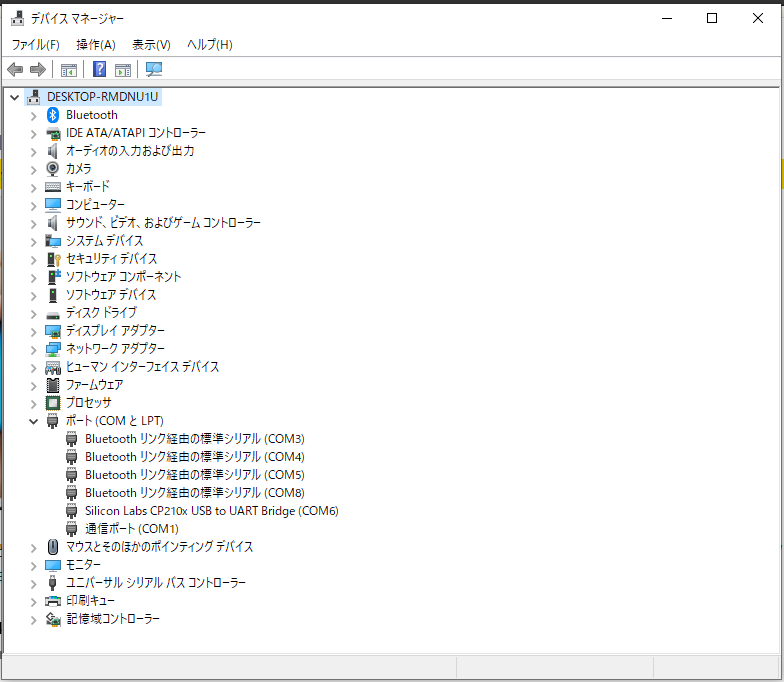The height and width of the screenshot is (682, 784).
Task: Open the ヘルプ(H) menu
Action: (x=210, y=45)
